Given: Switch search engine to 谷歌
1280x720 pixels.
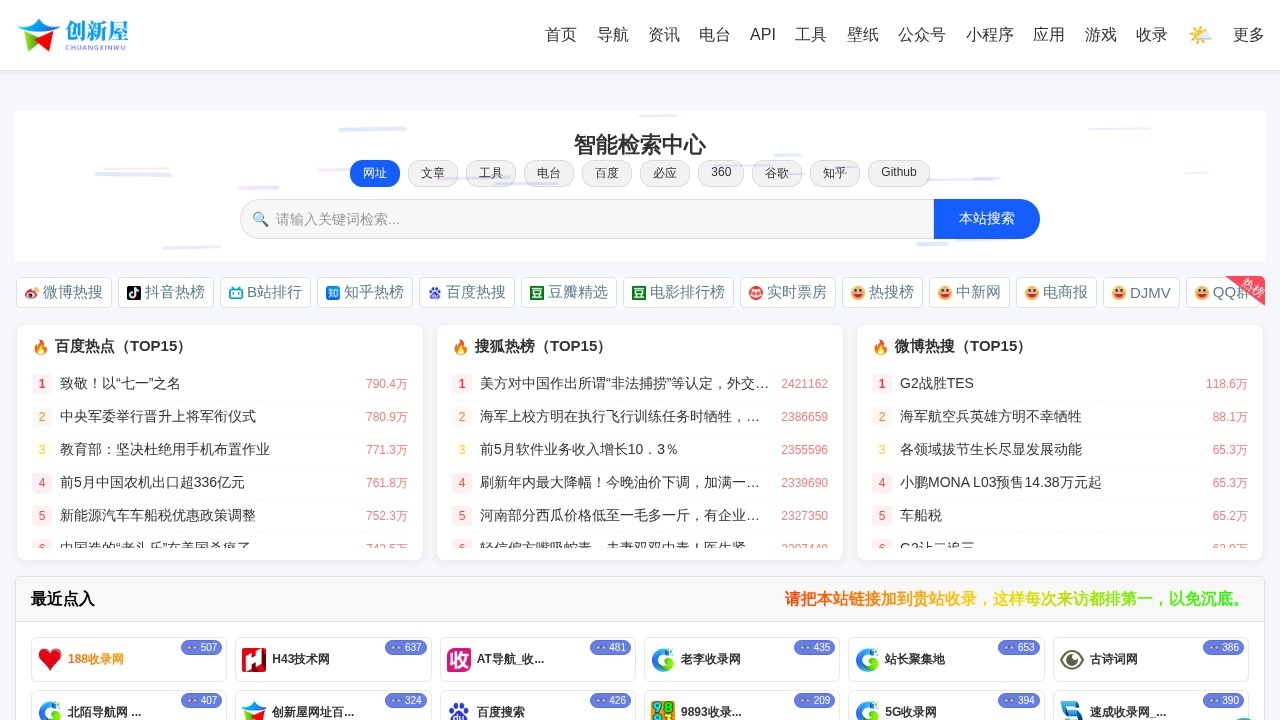Looking at the screenshot, I should pyautogui.click(x=777, y=173).
